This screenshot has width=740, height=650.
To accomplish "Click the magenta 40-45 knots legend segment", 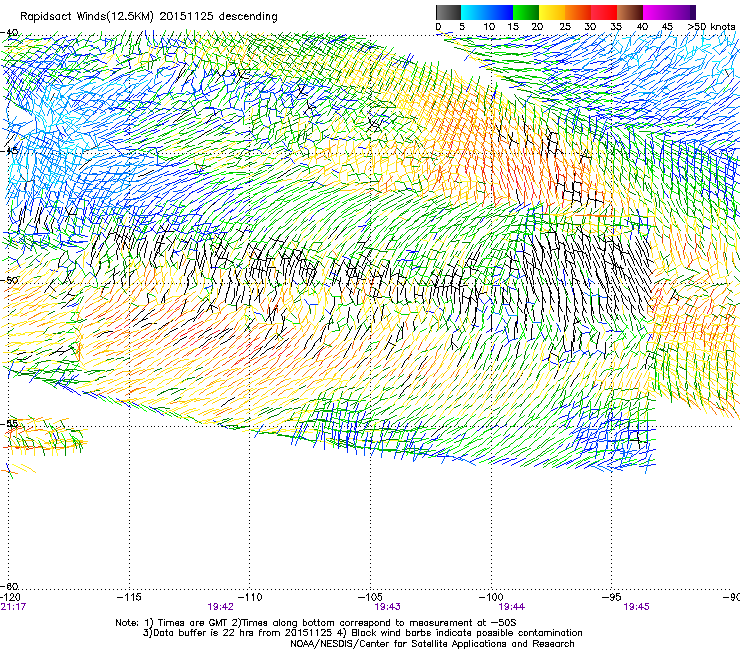I will pos(656,12).
